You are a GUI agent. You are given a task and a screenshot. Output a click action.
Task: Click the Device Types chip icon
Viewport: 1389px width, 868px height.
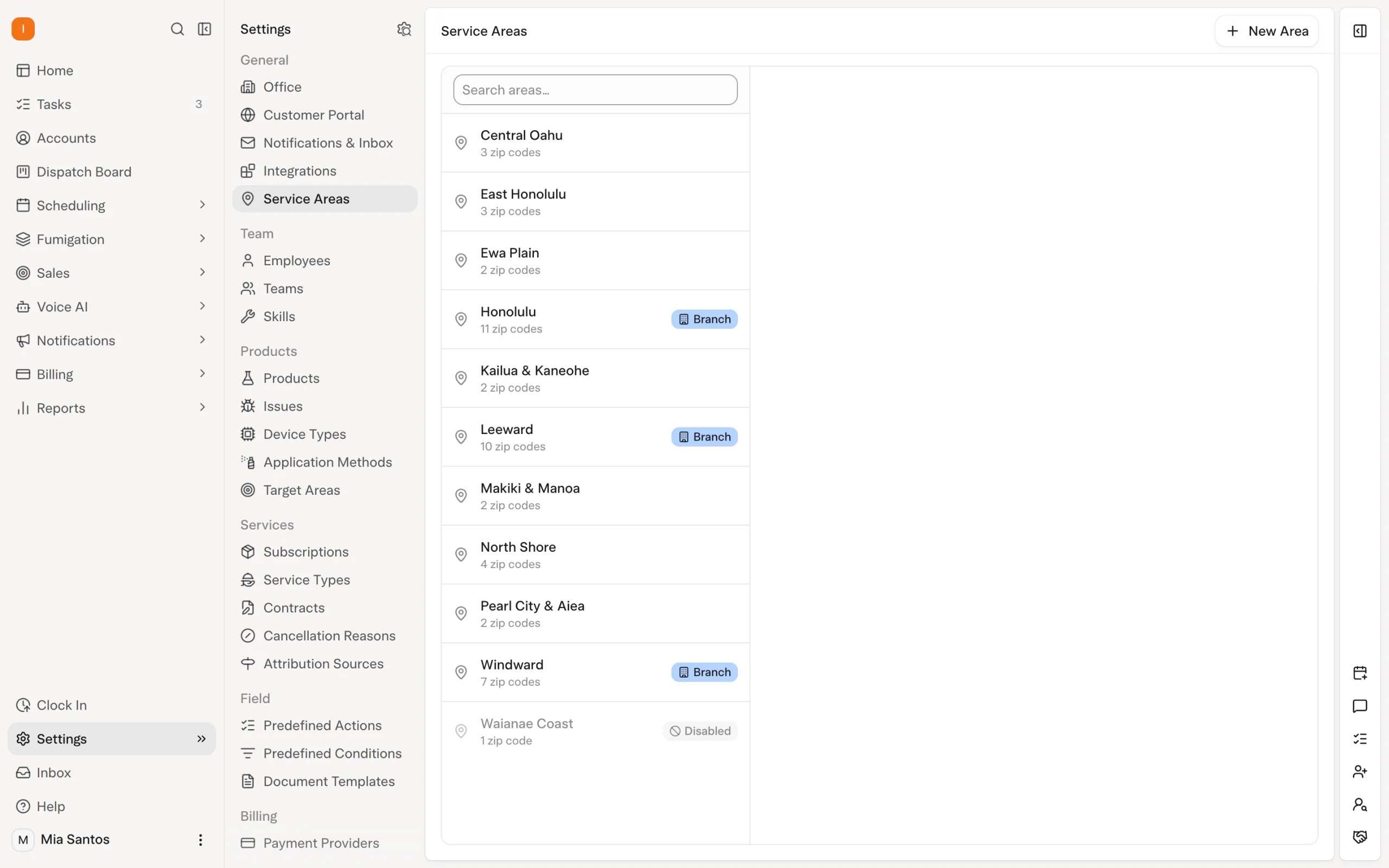coord(248,434)
